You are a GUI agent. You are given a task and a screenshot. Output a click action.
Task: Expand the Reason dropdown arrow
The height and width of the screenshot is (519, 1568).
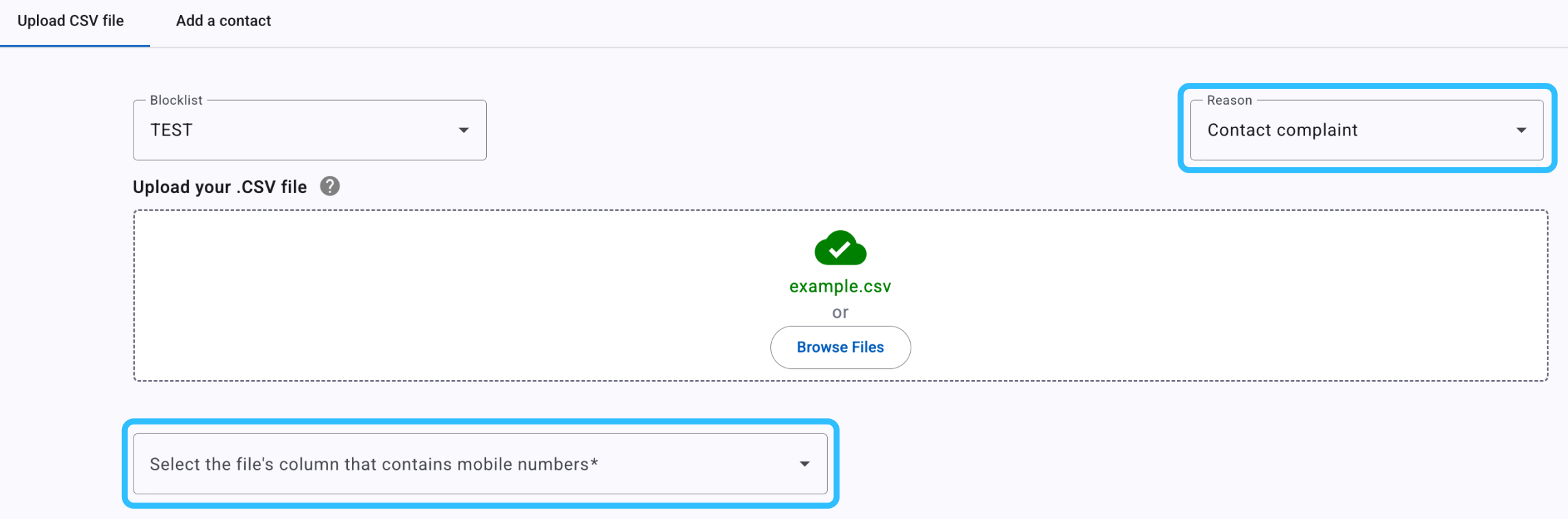[x=1521, y=130]
